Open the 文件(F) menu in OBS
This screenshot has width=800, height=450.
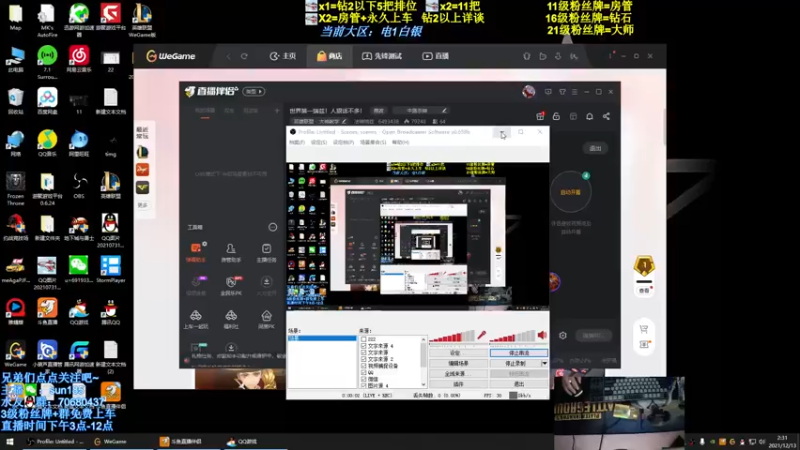pyautogui.click(x=297, y=142)
